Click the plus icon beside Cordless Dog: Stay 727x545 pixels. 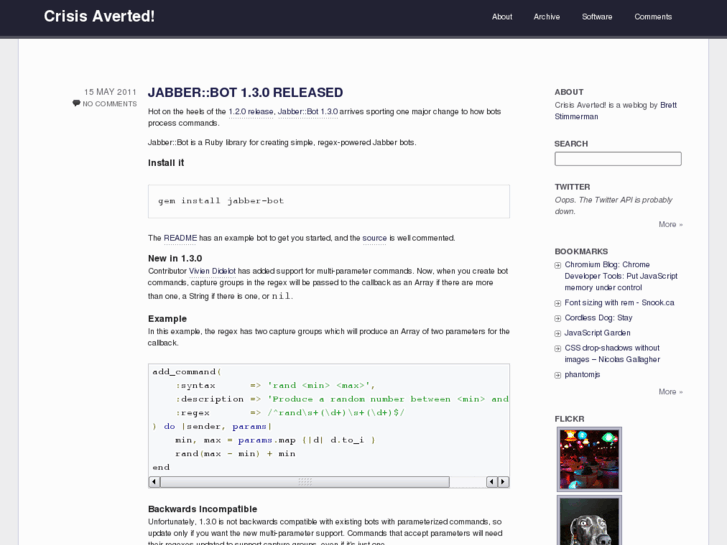[558, 319]
